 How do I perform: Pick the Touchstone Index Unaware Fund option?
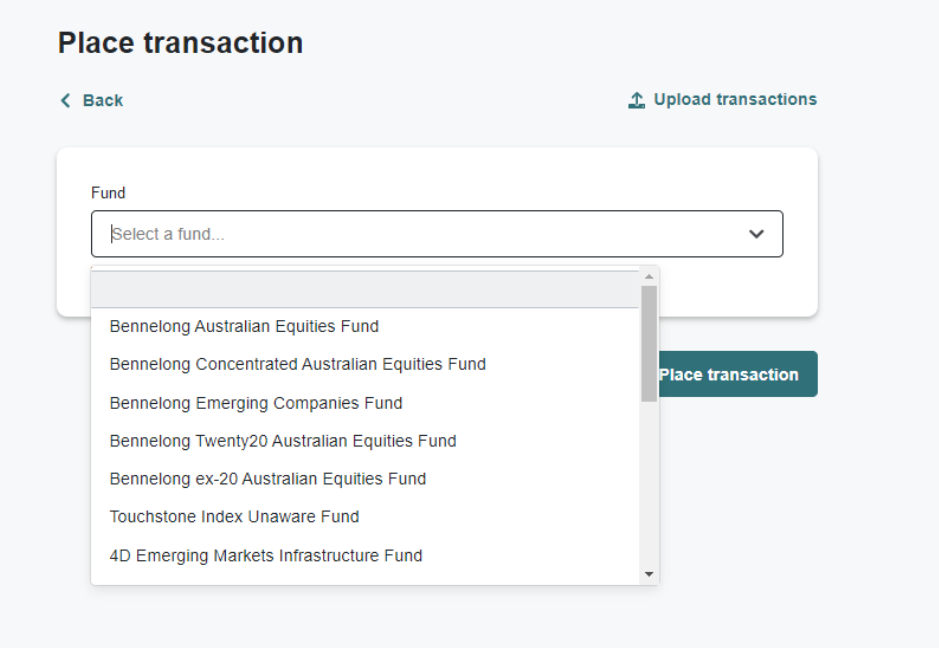coord(234,517)
